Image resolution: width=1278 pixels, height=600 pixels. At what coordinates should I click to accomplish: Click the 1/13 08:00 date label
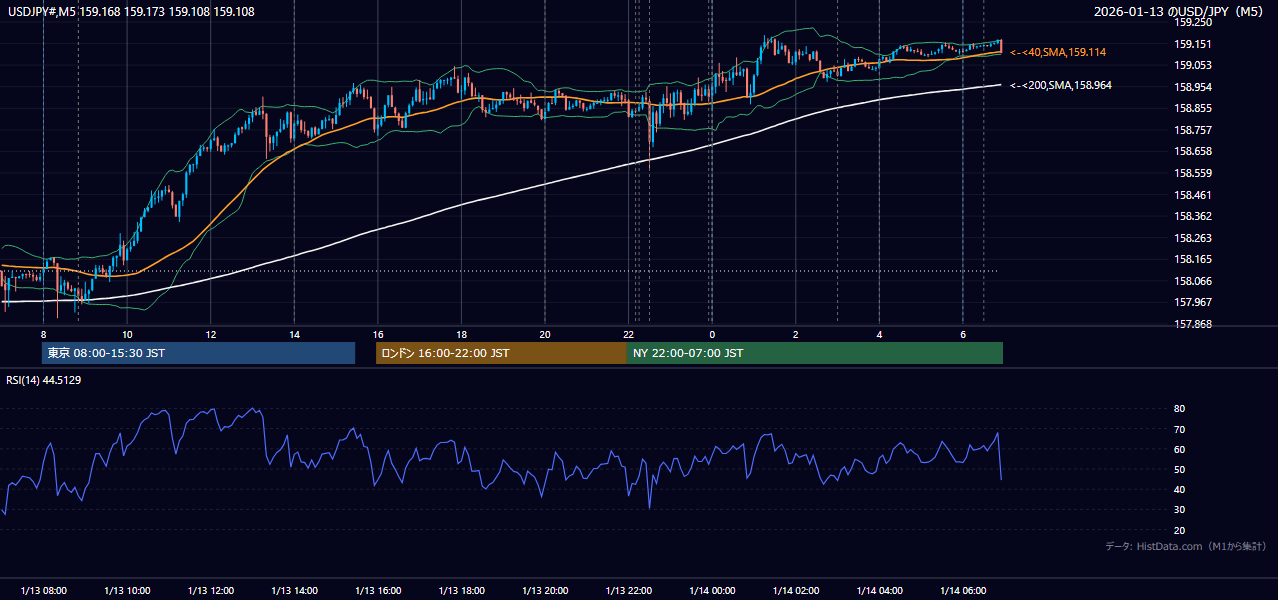pos(43,591)
